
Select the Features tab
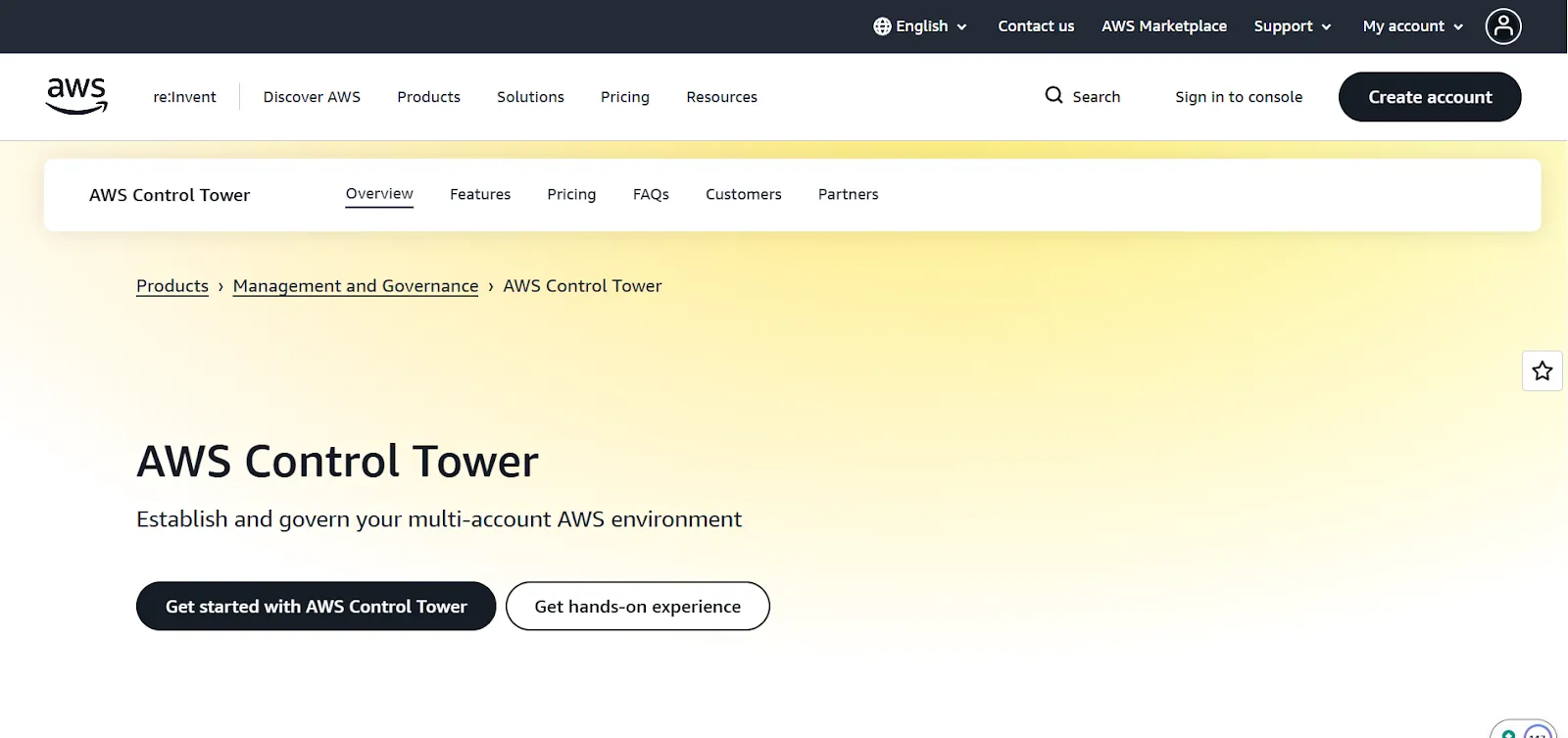pyautogui.click(x=480, y=194)
